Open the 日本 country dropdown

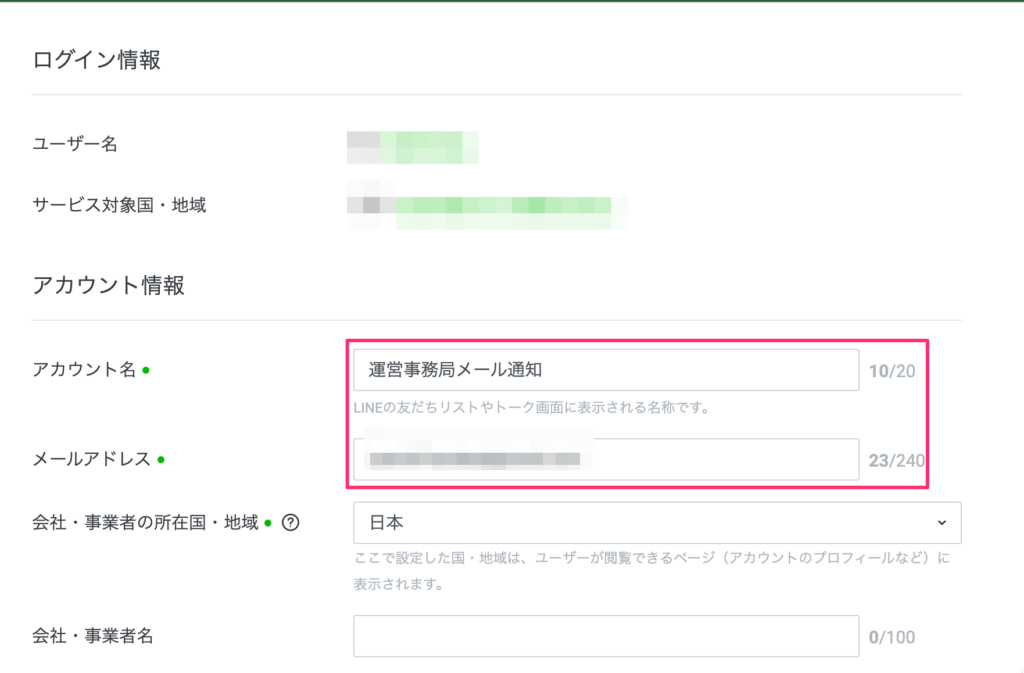click(656, 522)
